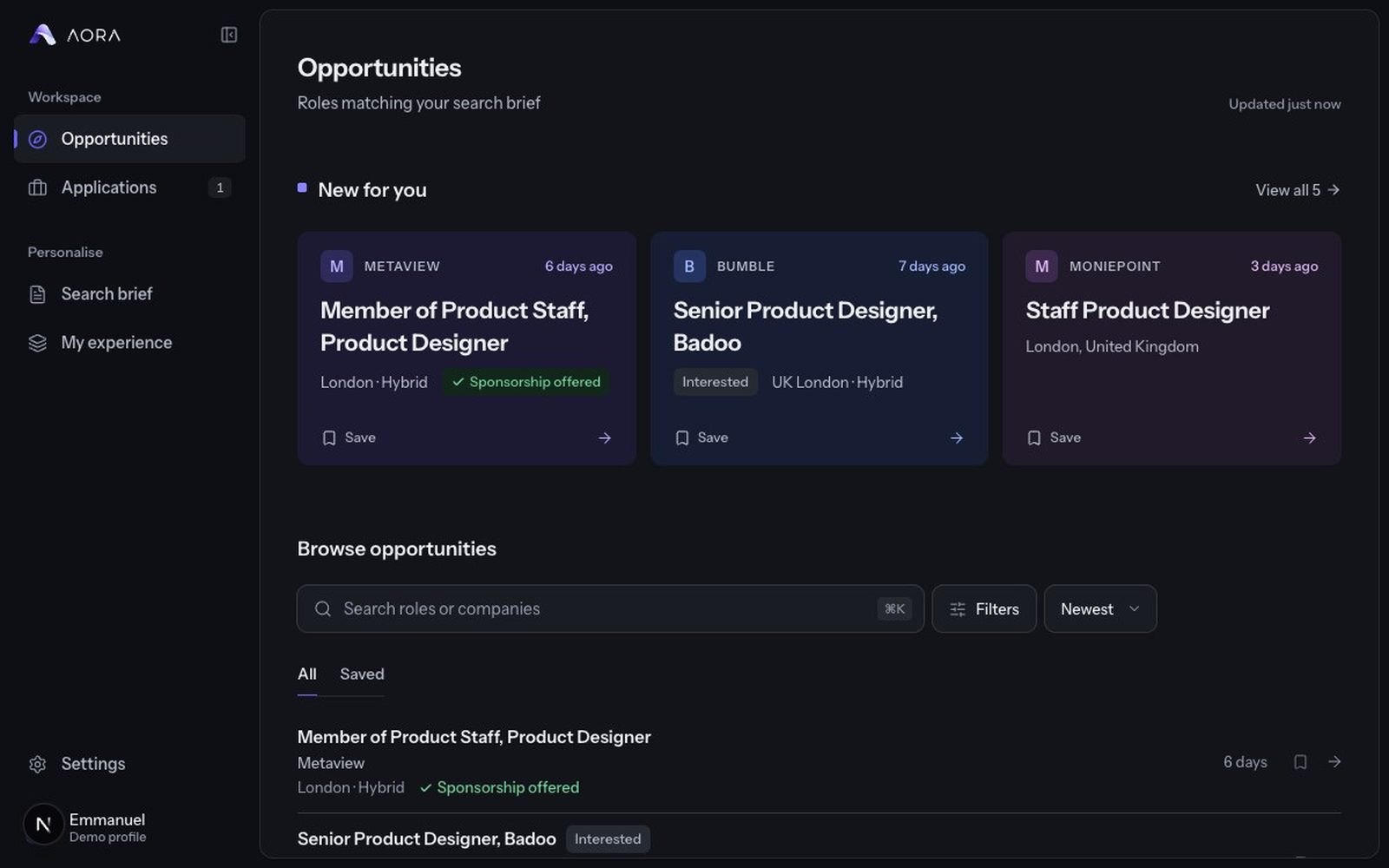
Task: Click the Staff Product Designer card title
Action: (x=1148, y=311)
